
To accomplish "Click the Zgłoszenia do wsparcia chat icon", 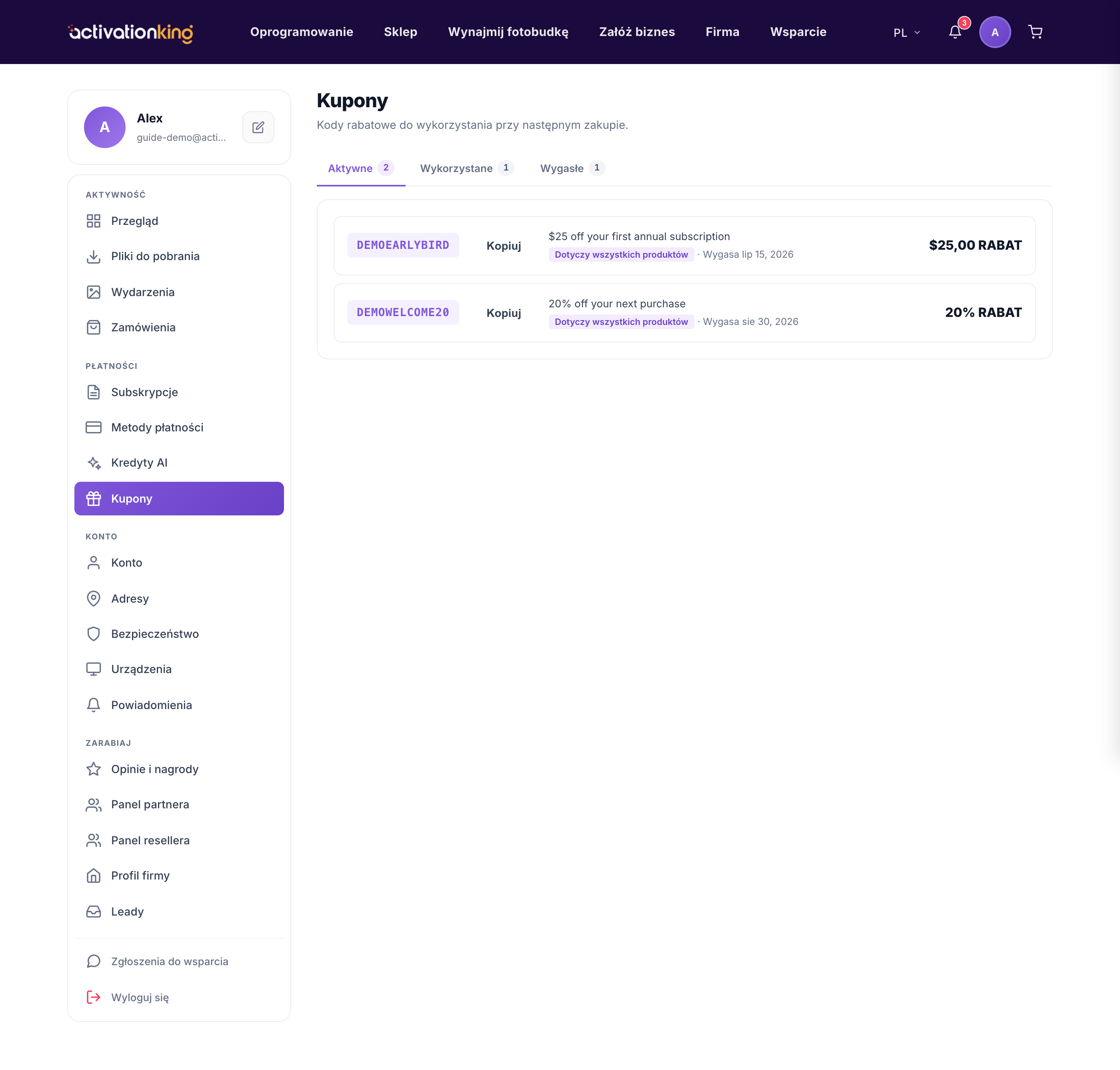I will click(94, 962).
